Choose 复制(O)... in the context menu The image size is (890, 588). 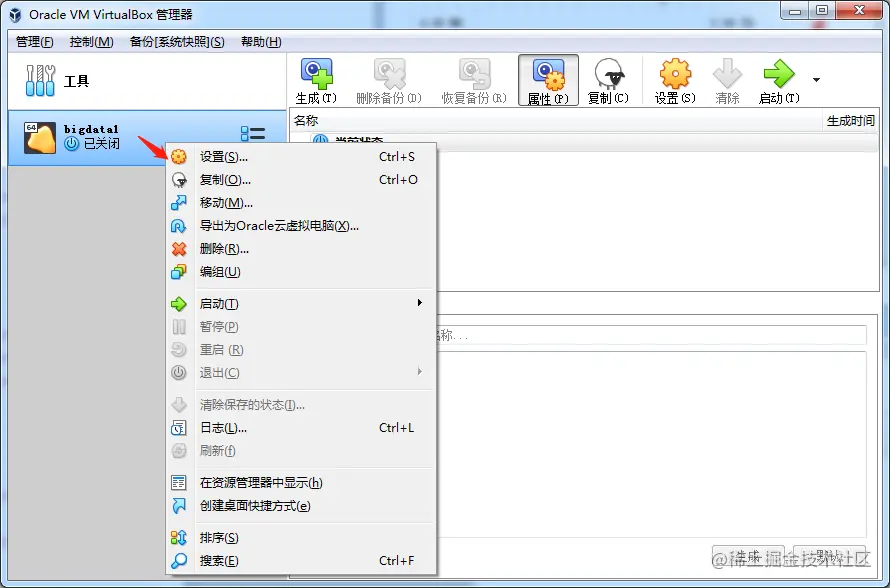pyautogui.click(x=301, y=180)
